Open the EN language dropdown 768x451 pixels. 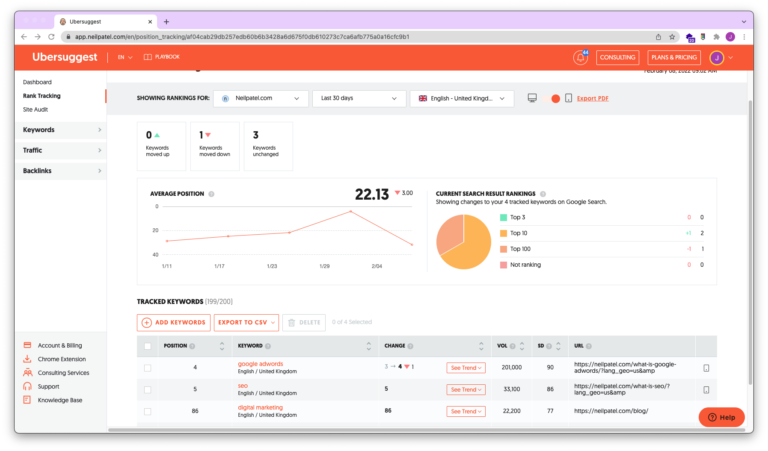coord(125,57)
